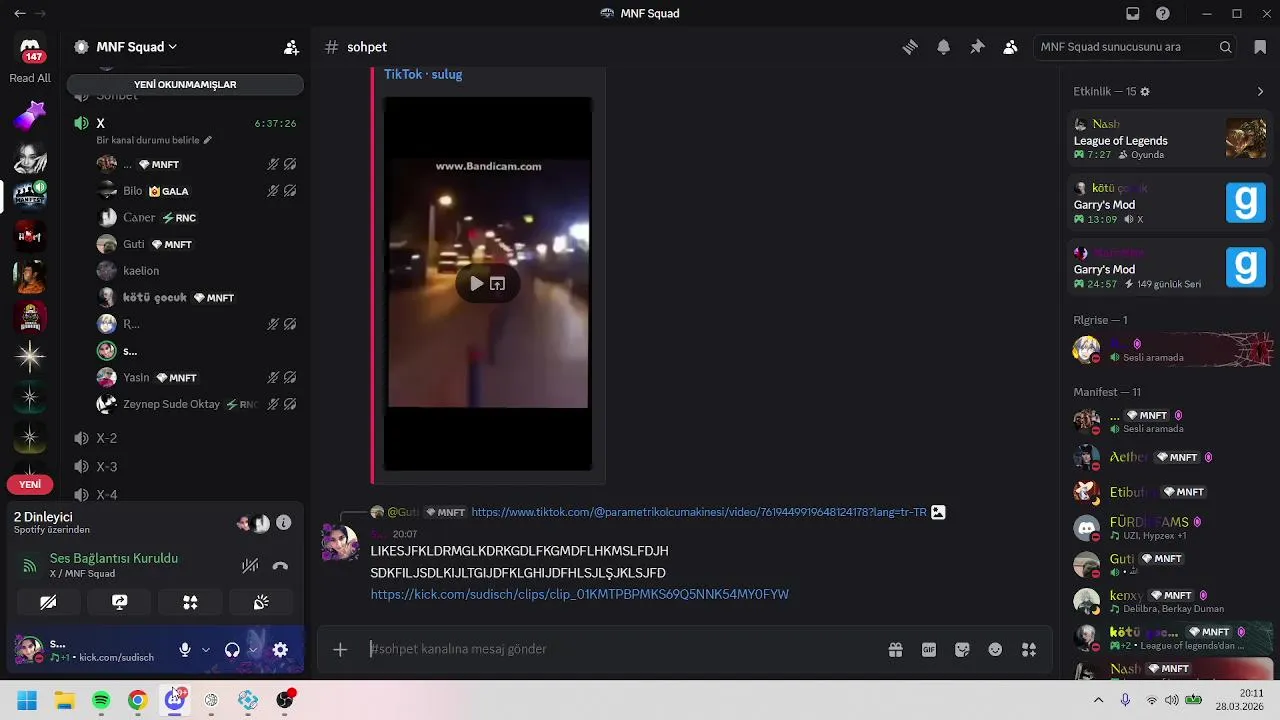The height and width of the screenshot is (720, 1280).
Task: Open the Windows Start menu
Action: click(27, 701)
